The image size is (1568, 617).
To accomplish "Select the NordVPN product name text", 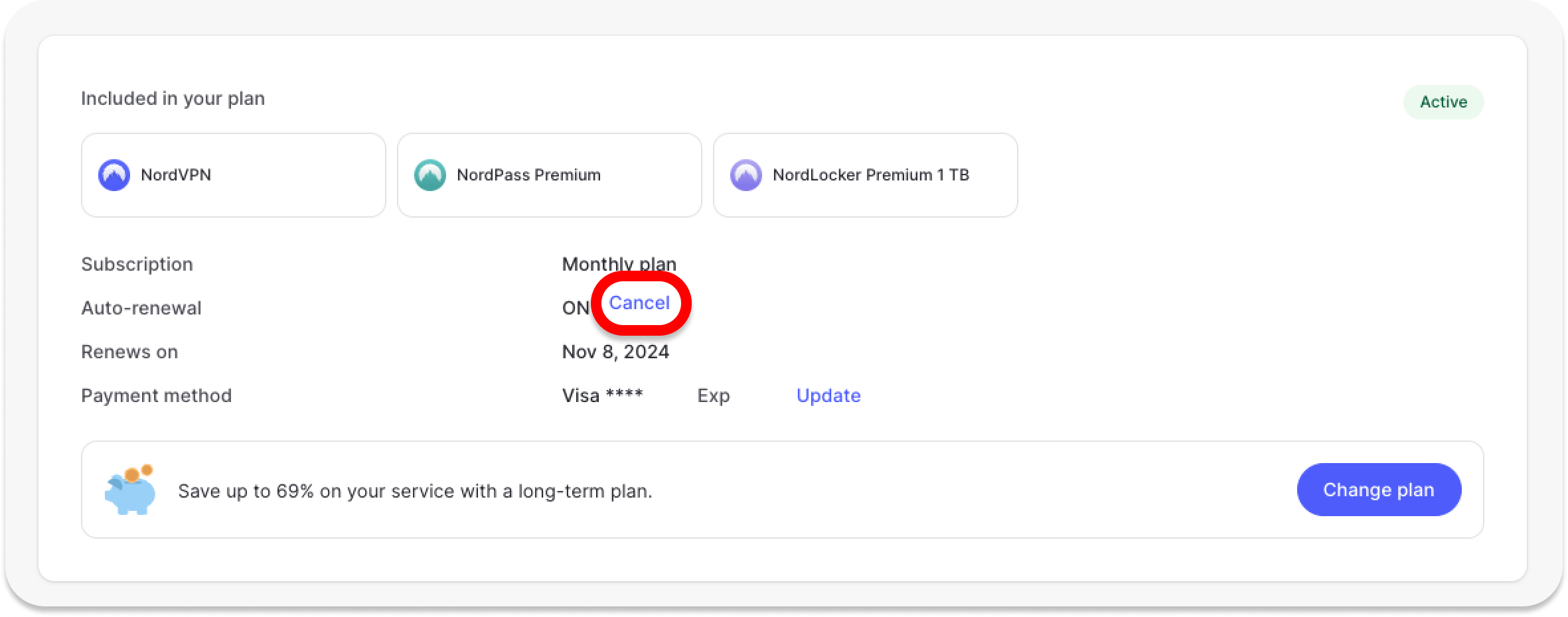I will coord(176,175).
